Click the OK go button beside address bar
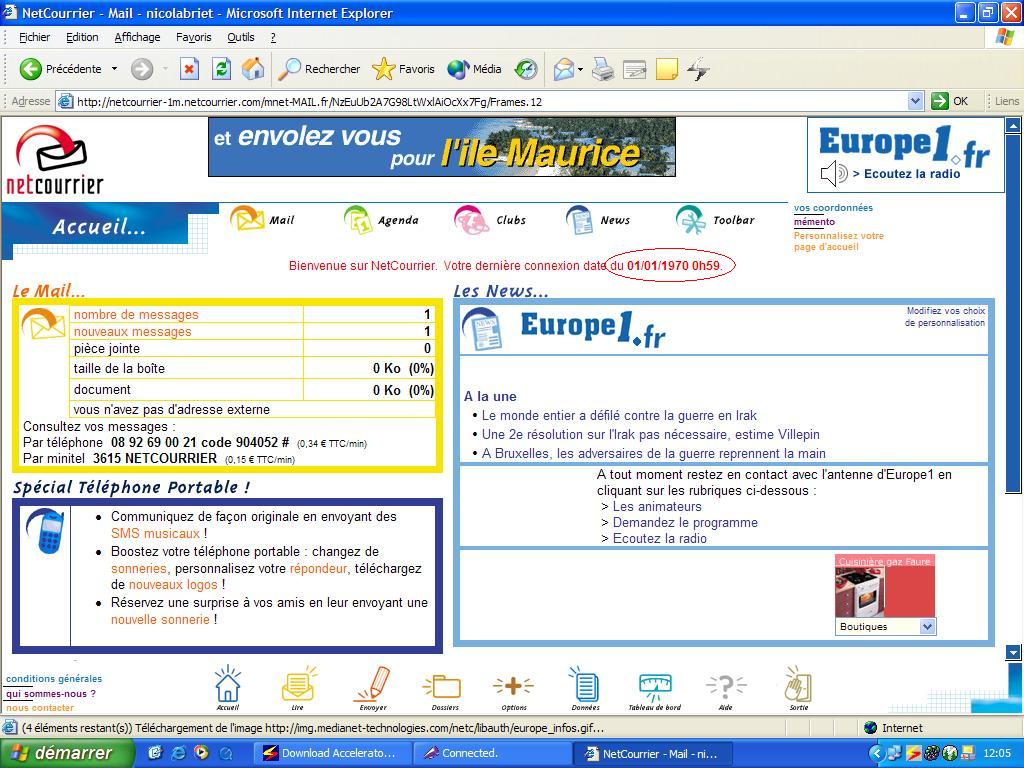Viewport: 1024px width, 768px height. click(x=950, y=101)
